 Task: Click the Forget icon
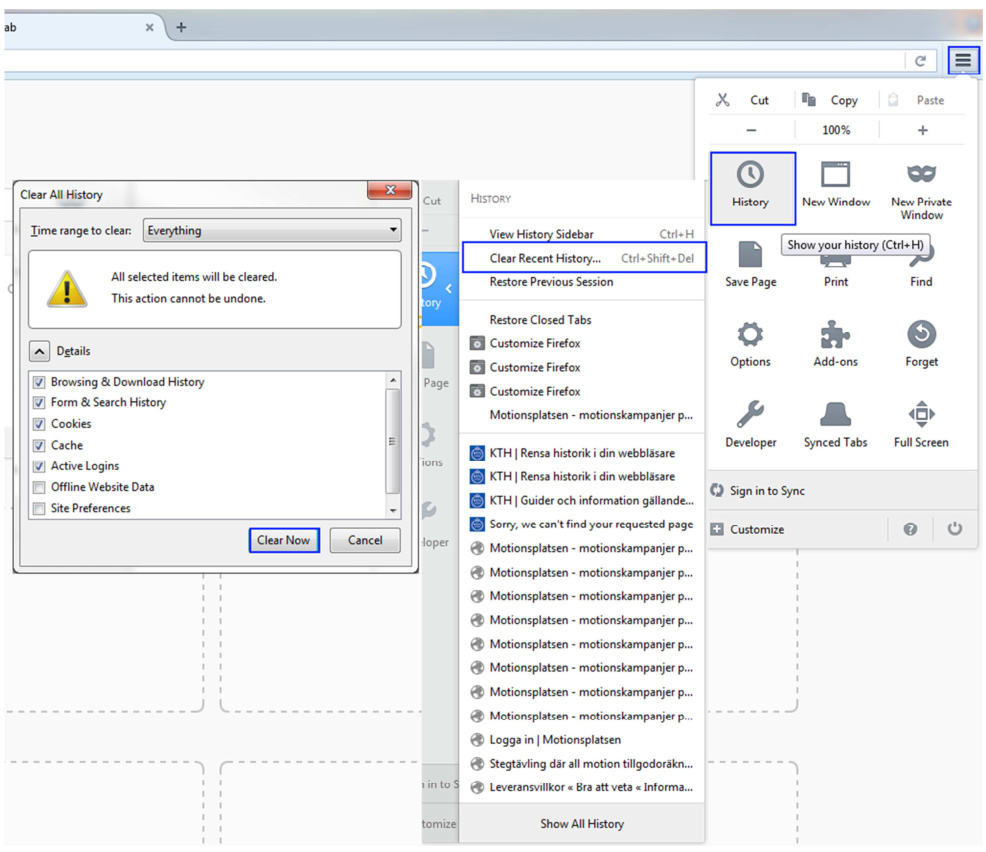pyautogui.click(x=921, y=335)
